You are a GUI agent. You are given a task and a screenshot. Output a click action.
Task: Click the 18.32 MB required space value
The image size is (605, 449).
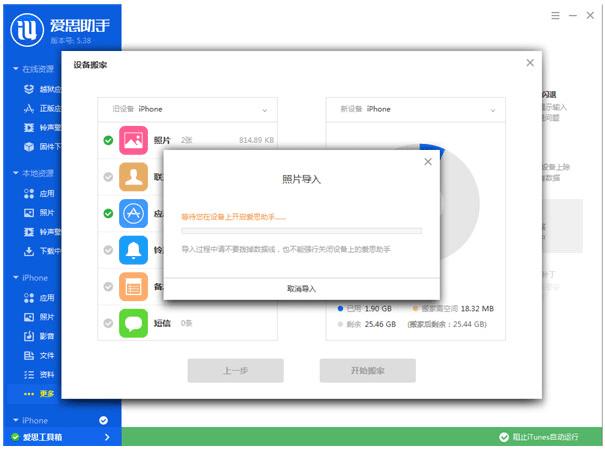[x=477, y=309]
